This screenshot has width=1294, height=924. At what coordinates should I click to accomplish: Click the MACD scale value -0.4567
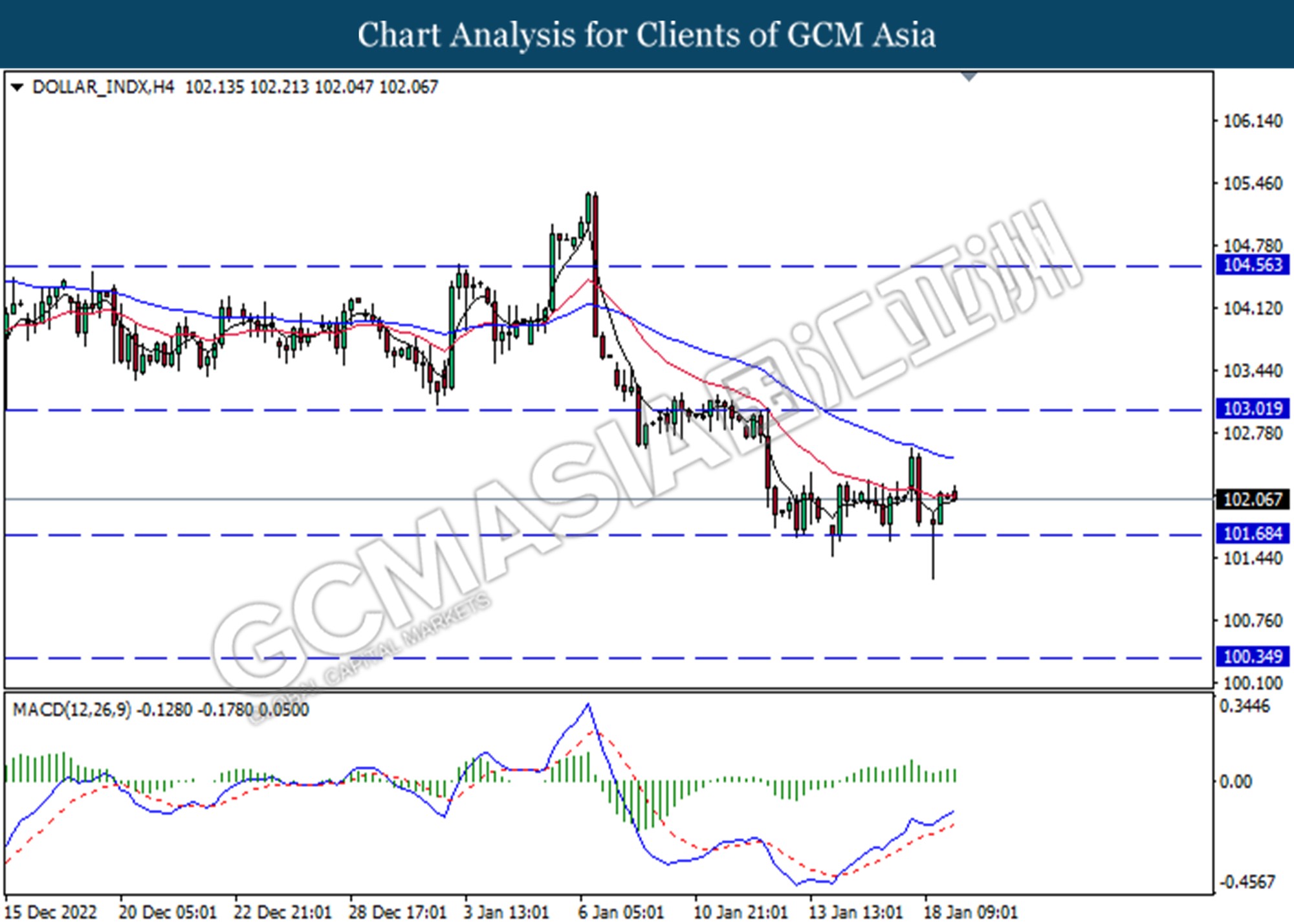point(1247,882)
